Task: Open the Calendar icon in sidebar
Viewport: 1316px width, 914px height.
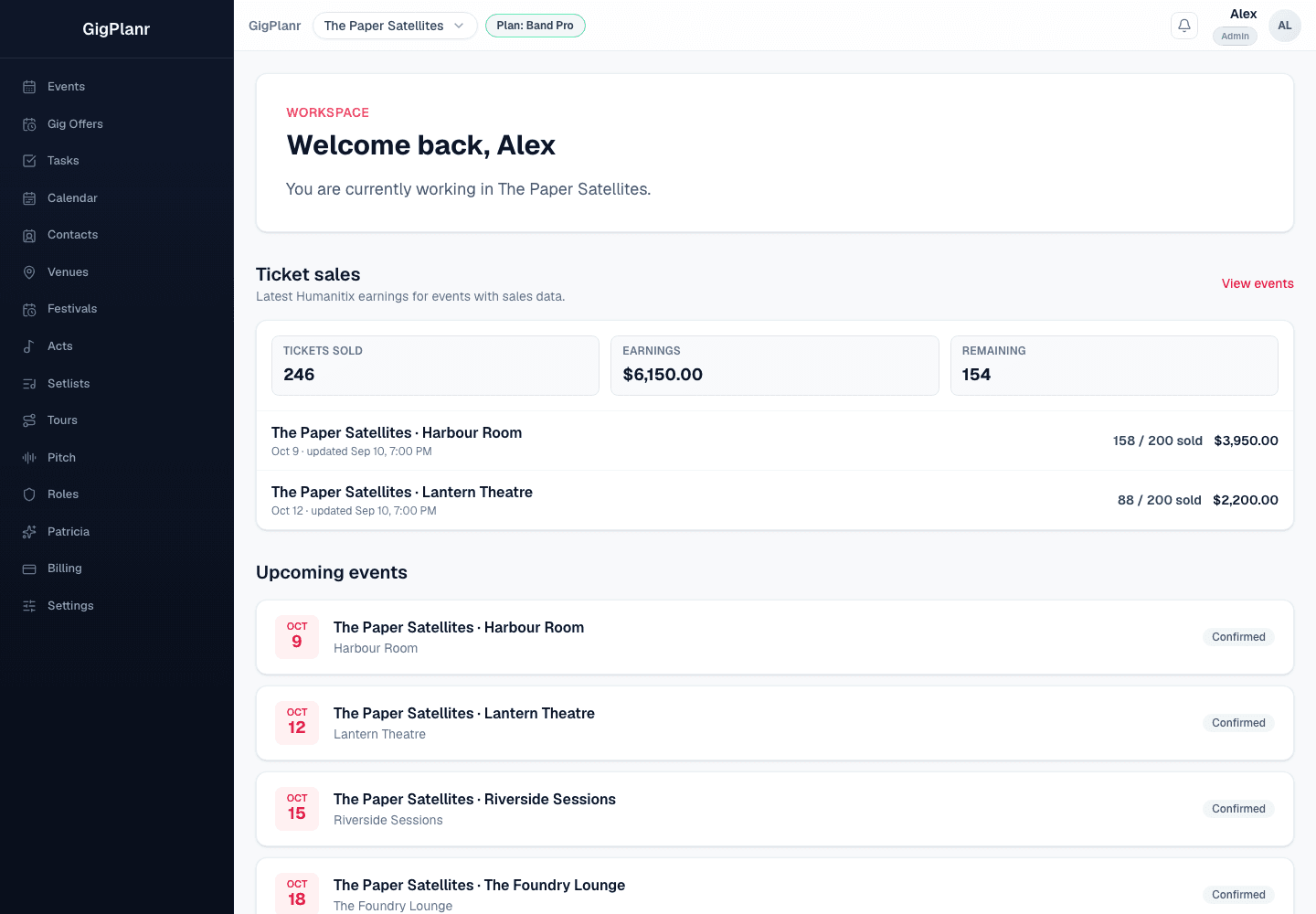Action: tap(29, 198)
